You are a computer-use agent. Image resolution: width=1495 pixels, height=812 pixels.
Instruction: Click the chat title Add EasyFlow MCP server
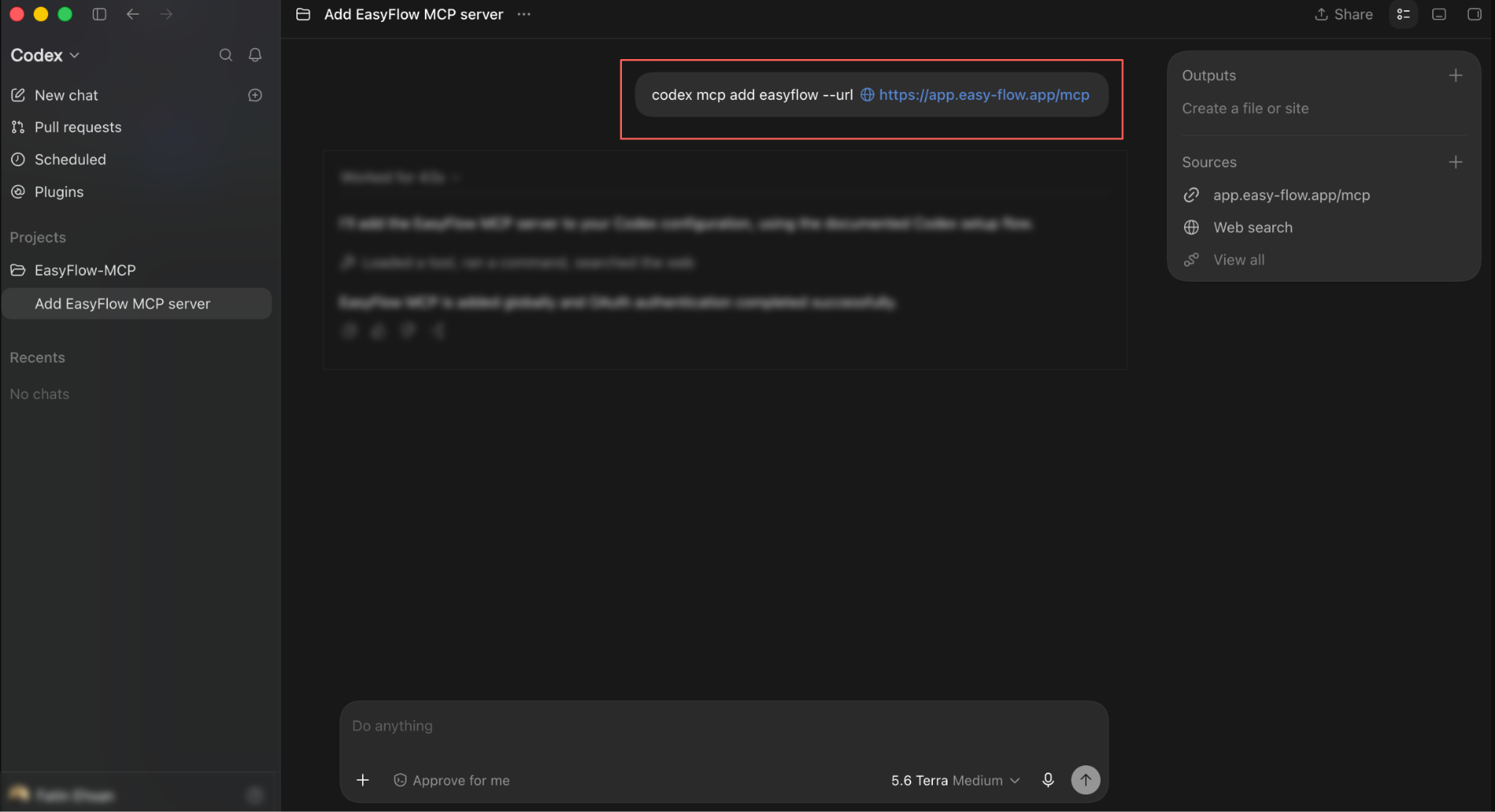(413, 14)
